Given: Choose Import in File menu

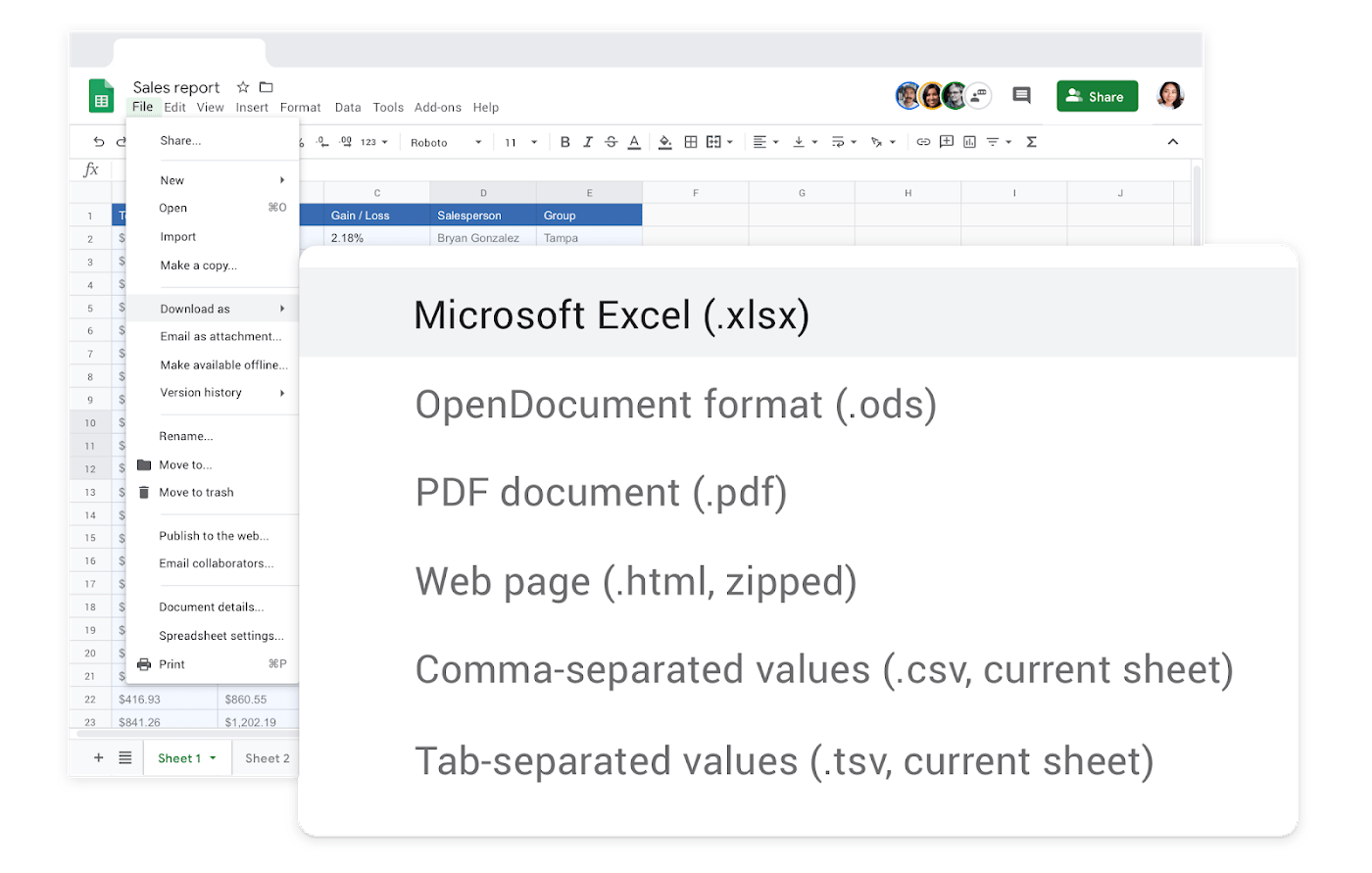Looking at the screenshot, I should [213, 237].
